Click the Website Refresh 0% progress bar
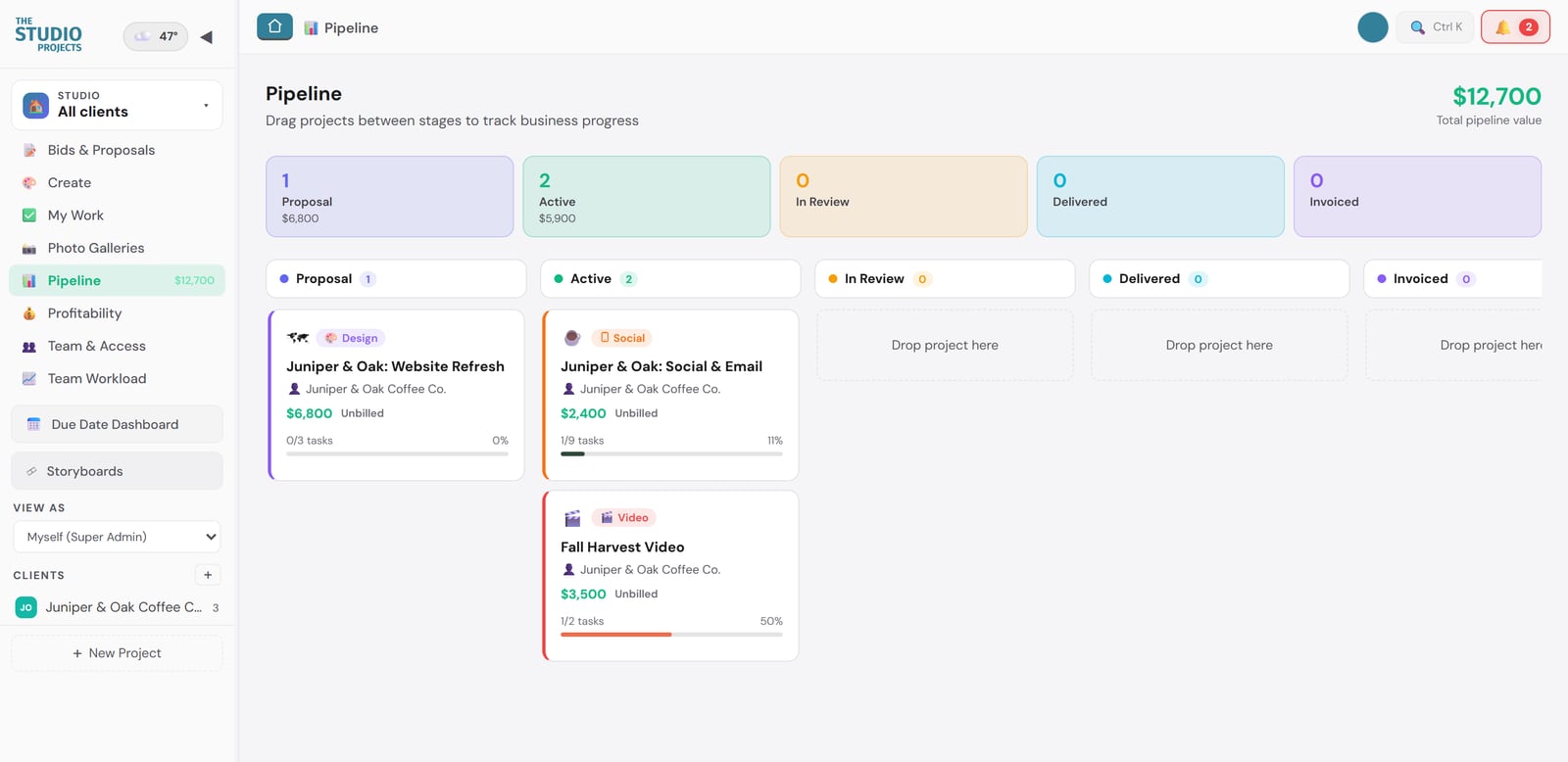Image resolution: width=1568 pixels, height=762 pixels. [397, 453]
